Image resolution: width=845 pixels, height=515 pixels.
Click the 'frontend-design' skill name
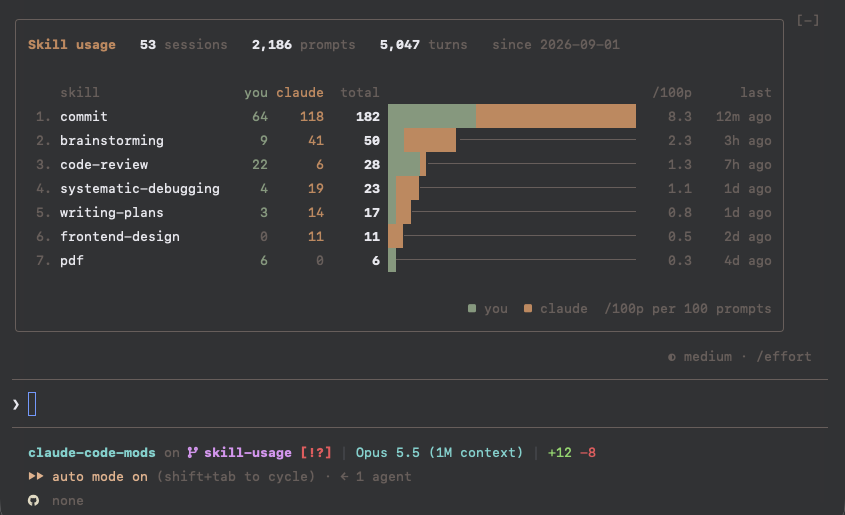120,236
